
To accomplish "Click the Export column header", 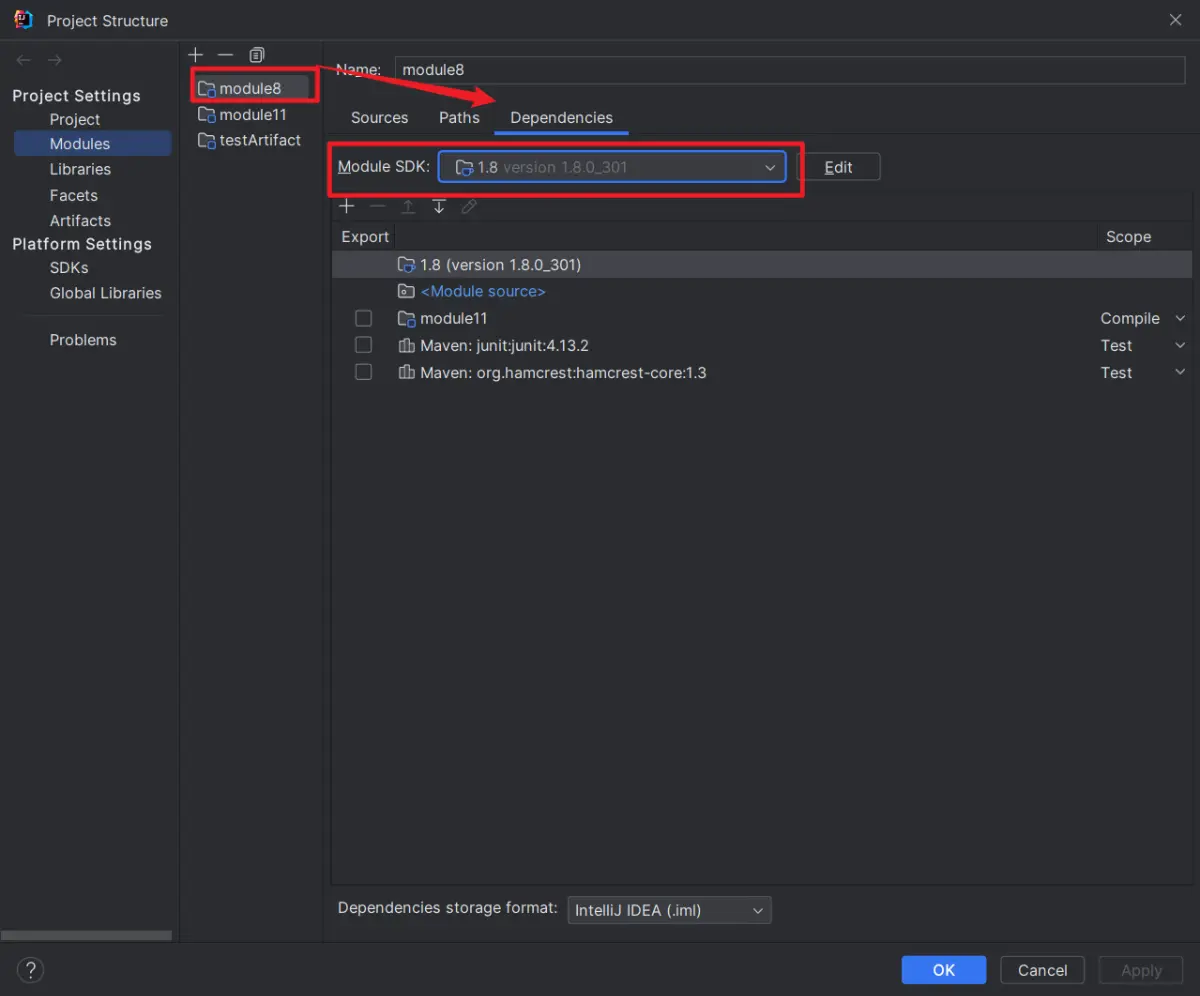I will click(x=365, y=237).
